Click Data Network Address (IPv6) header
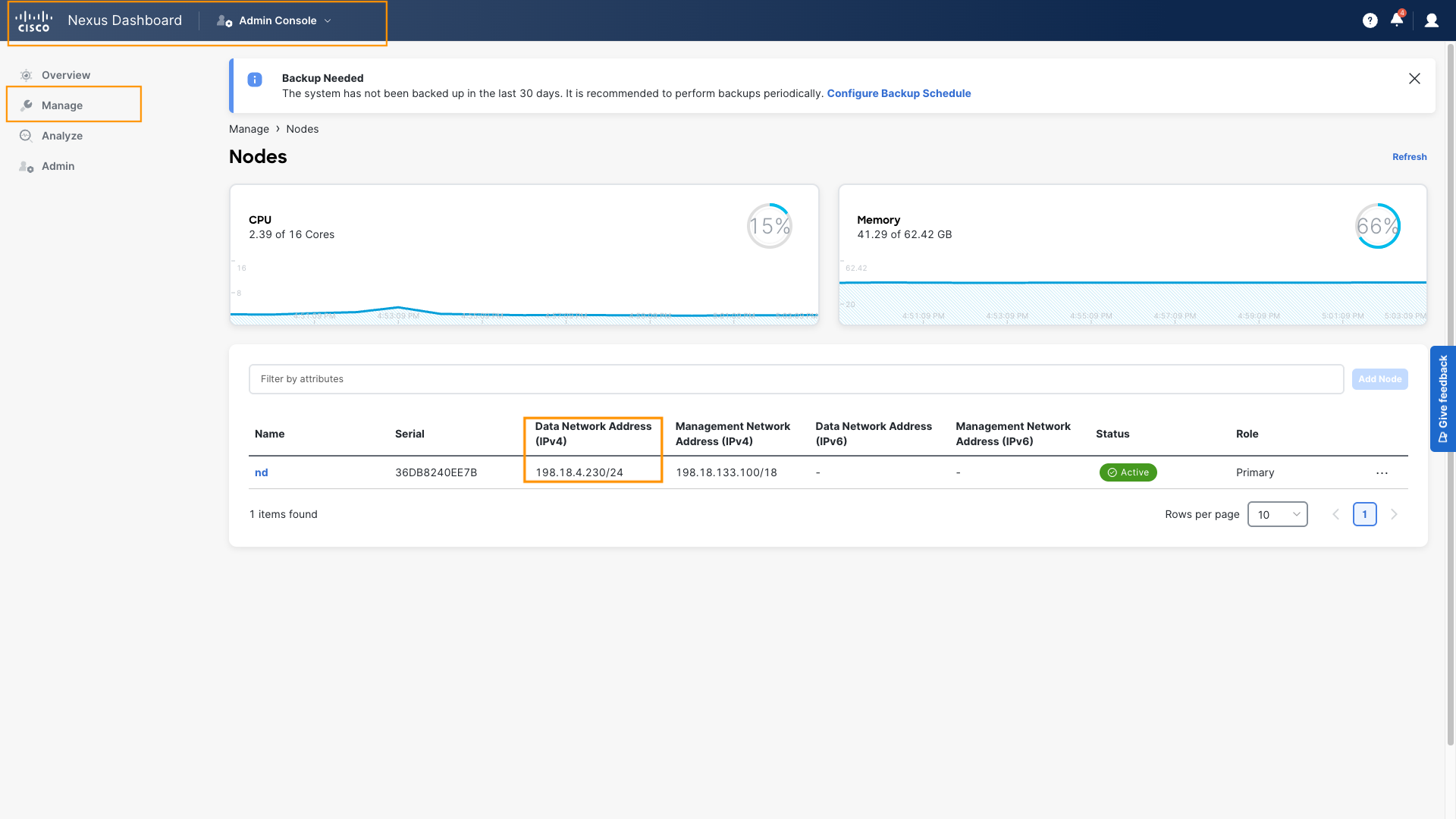Screen dimensions: 1456x819 pos(874,434)
